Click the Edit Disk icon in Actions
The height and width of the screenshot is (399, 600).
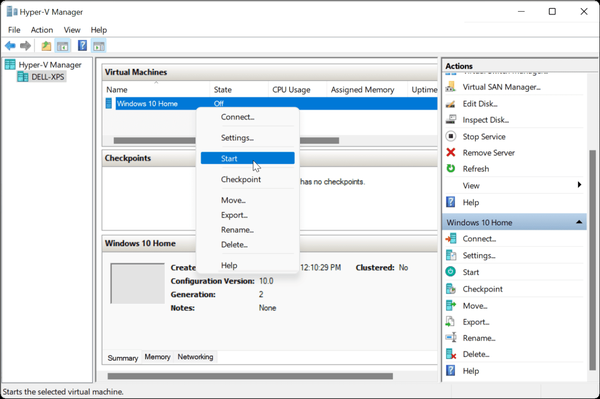pyautogui.click(x=451, y=104)
